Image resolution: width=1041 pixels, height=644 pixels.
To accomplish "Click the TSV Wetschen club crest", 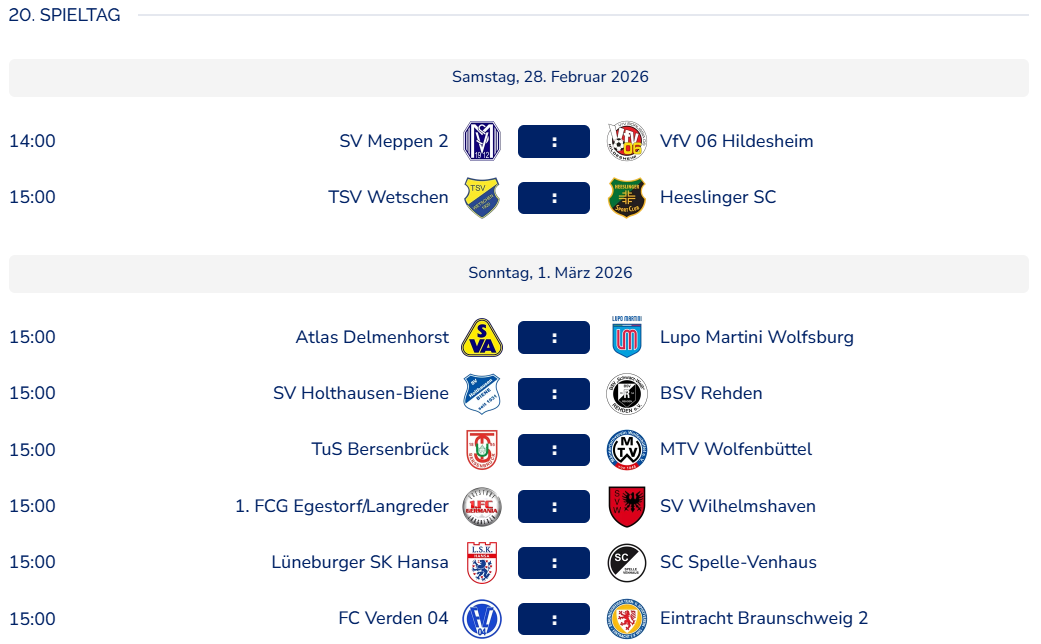I will [481, 197].
